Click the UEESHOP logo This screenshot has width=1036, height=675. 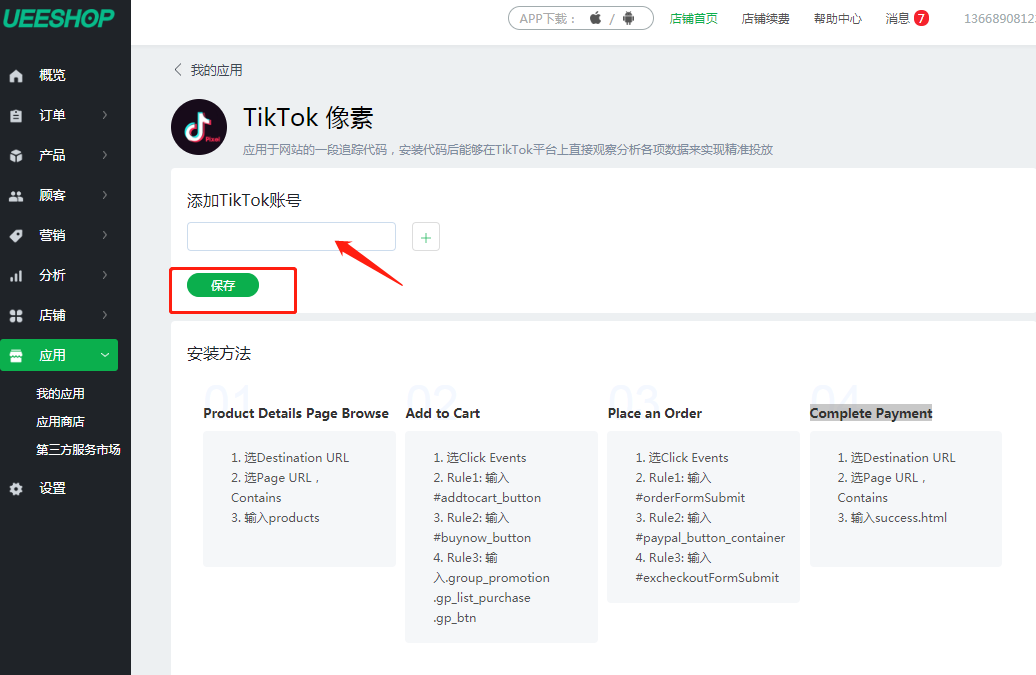[x=59, y=18]
